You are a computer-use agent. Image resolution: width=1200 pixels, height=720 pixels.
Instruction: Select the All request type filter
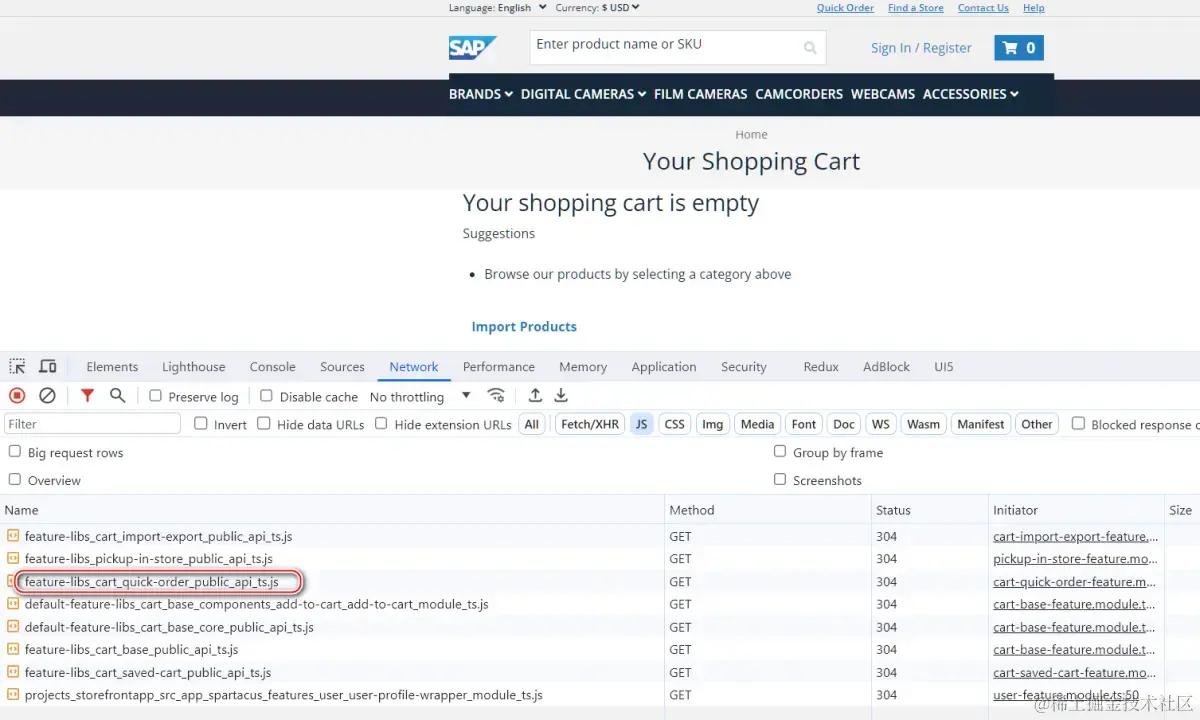pos(532,424)
